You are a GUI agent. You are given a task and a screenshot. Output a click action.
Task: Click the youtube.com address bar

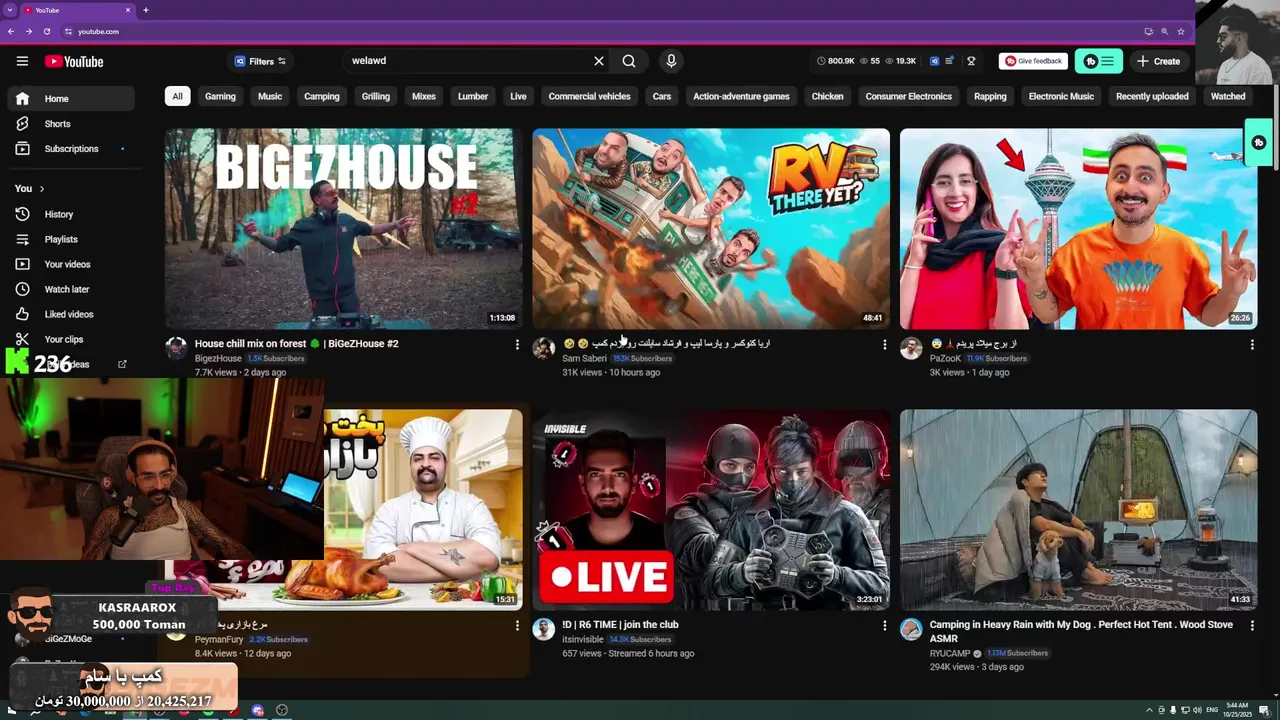coord(600,32)
